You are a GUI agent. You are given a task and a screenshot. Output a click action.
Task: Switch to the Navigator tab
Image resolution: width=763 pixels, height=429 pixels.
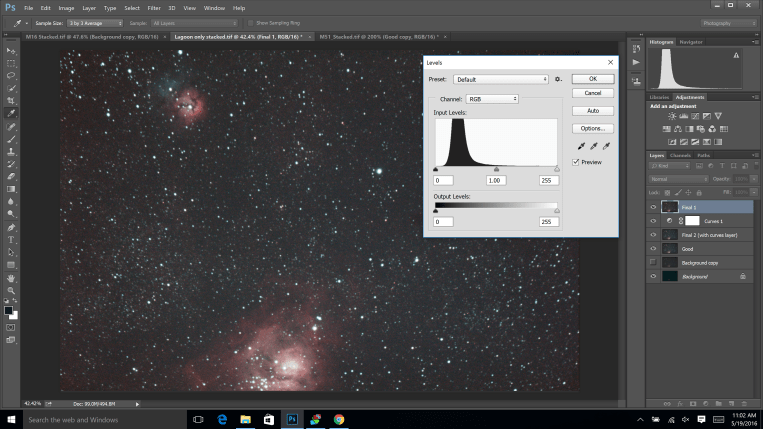click(x=691, y=42)
